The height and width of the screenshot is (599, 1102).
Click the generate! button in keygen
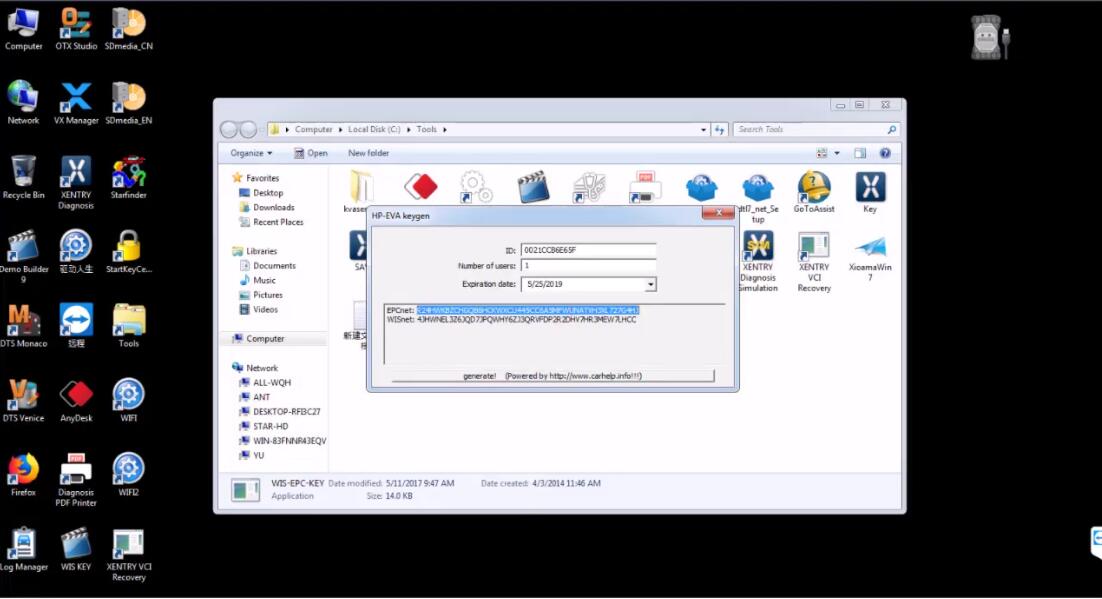[x=552, y=376]
